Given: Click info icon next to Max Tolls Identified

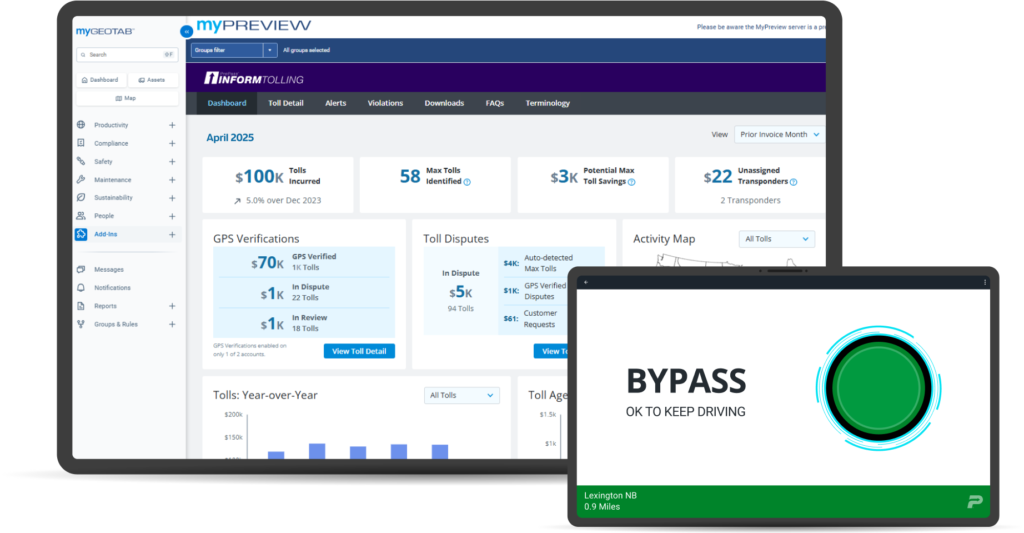Looking at the screenshot, I should [x=467, y=182].
